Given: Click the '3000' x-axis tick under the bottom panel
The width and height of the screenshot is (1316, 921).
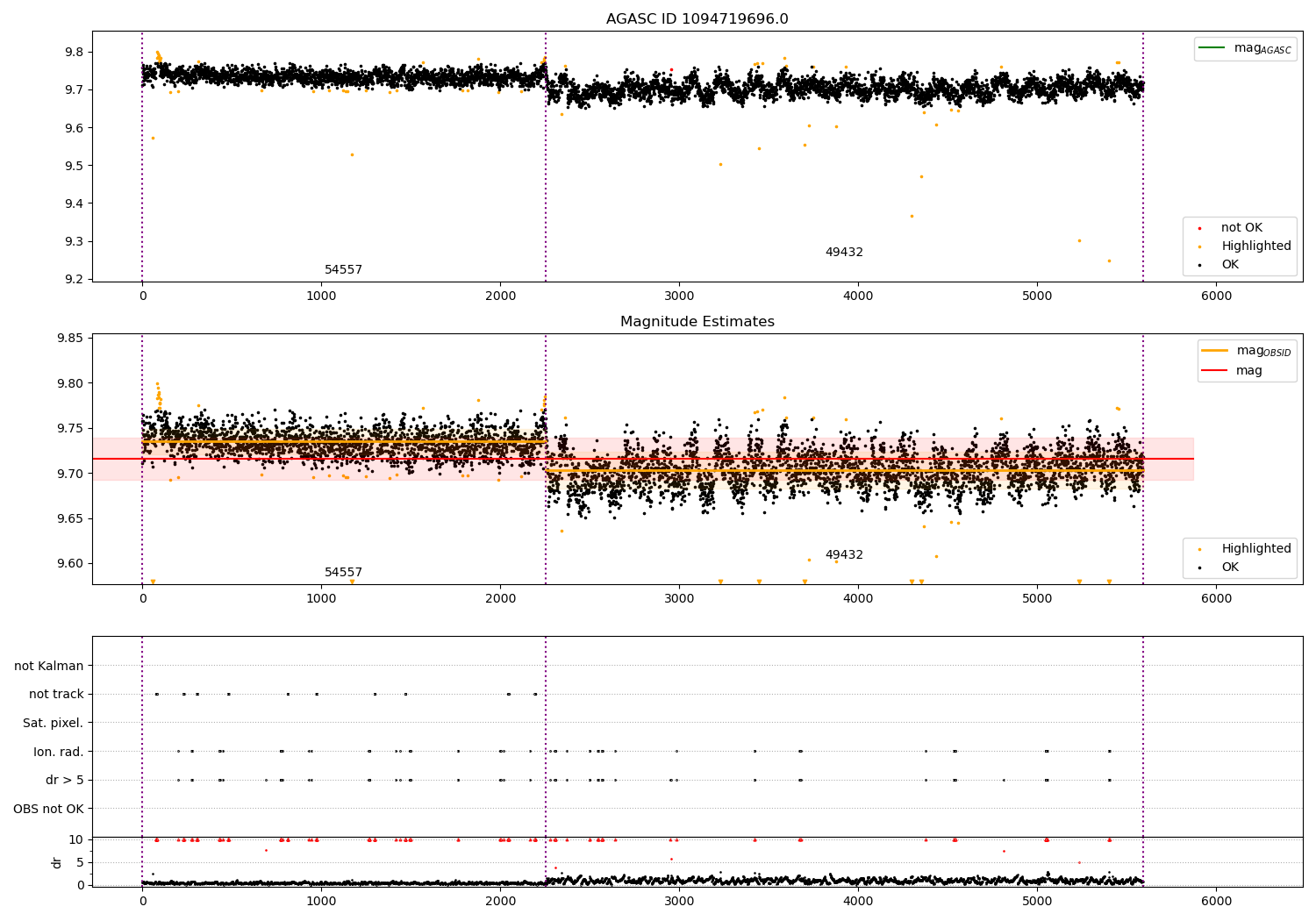Looking at the screenshot, I should [x=679, y=902].
